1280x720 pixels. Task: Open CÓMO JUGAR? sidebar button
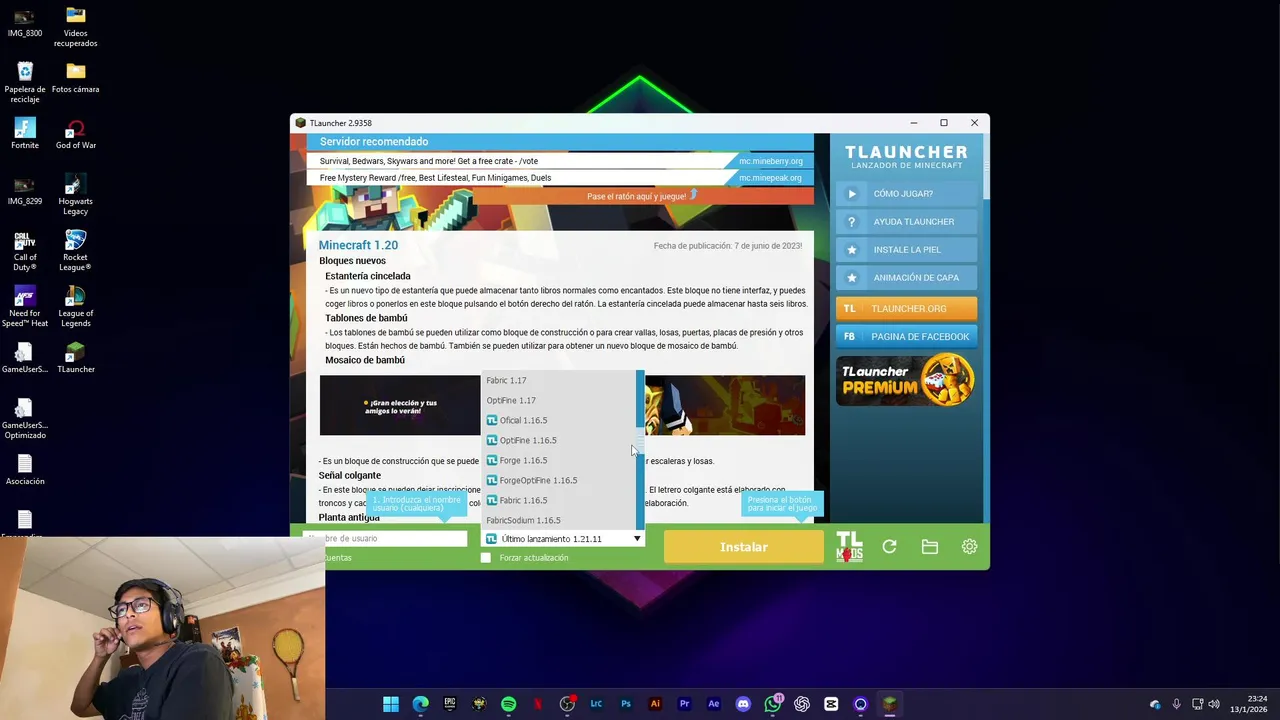906,194
